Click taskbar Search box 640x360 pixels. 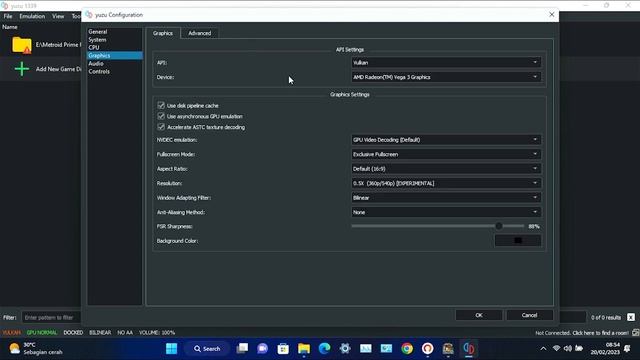click(208, 349)
